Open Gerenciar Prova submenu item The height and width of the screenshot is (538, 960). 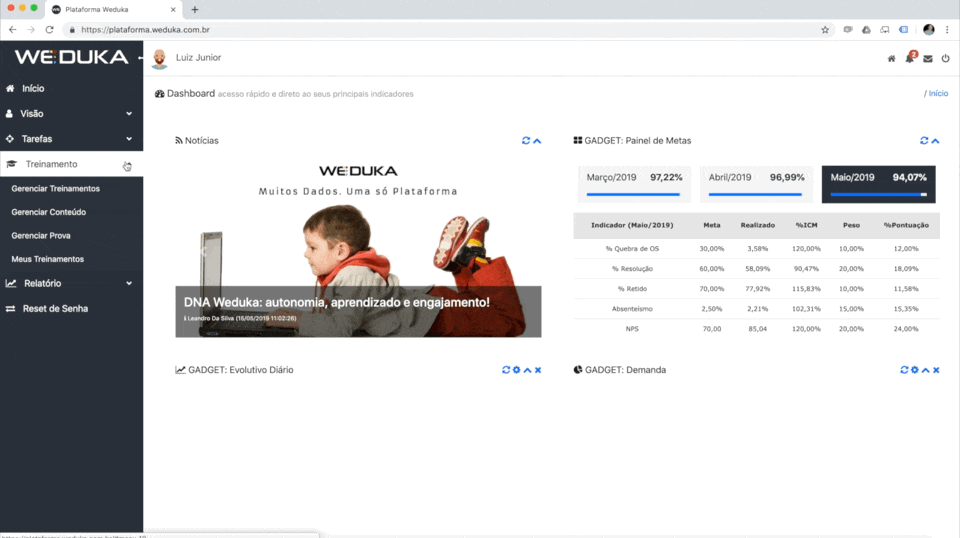[40, 236]
